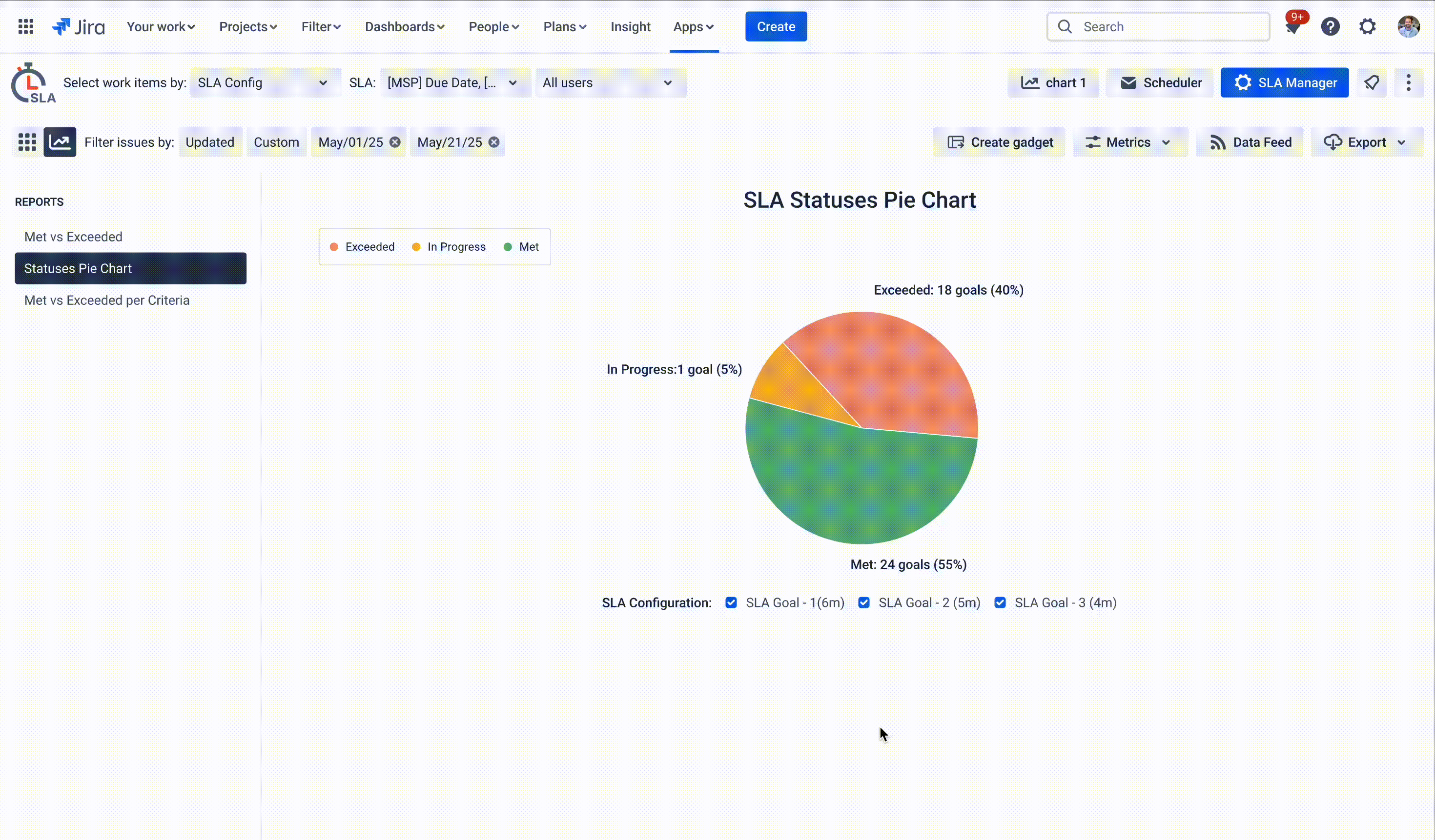
Task: Select the Statuses Pie Chart report
Action: [130, 269]
